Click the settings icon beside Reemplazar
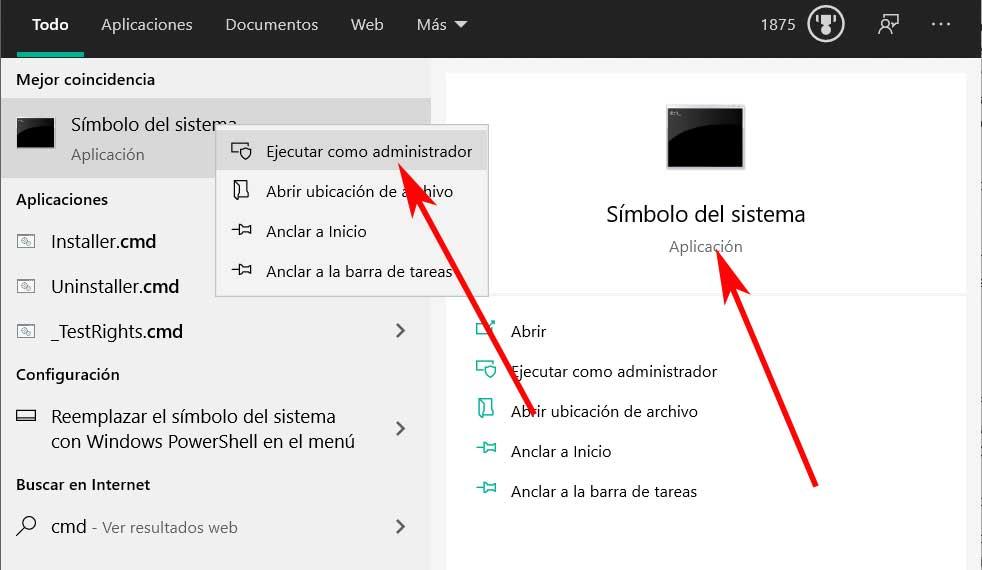 26,415
